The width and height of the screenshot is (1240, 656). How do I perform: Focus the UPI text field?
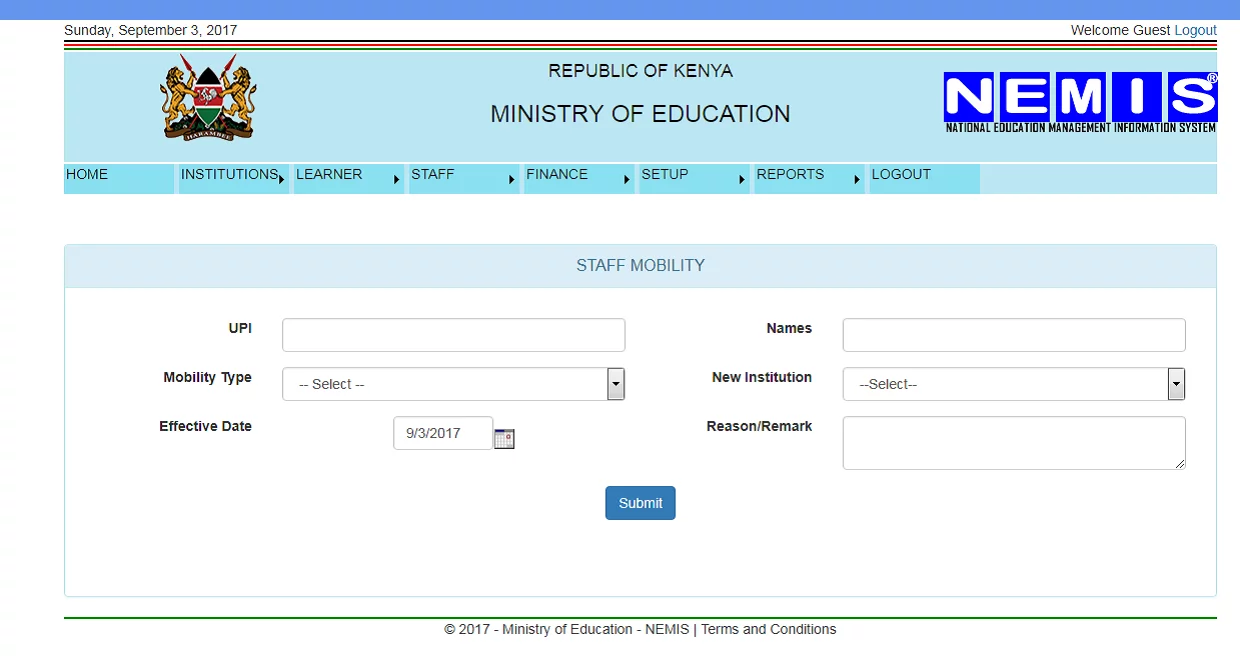coord(453,335)
